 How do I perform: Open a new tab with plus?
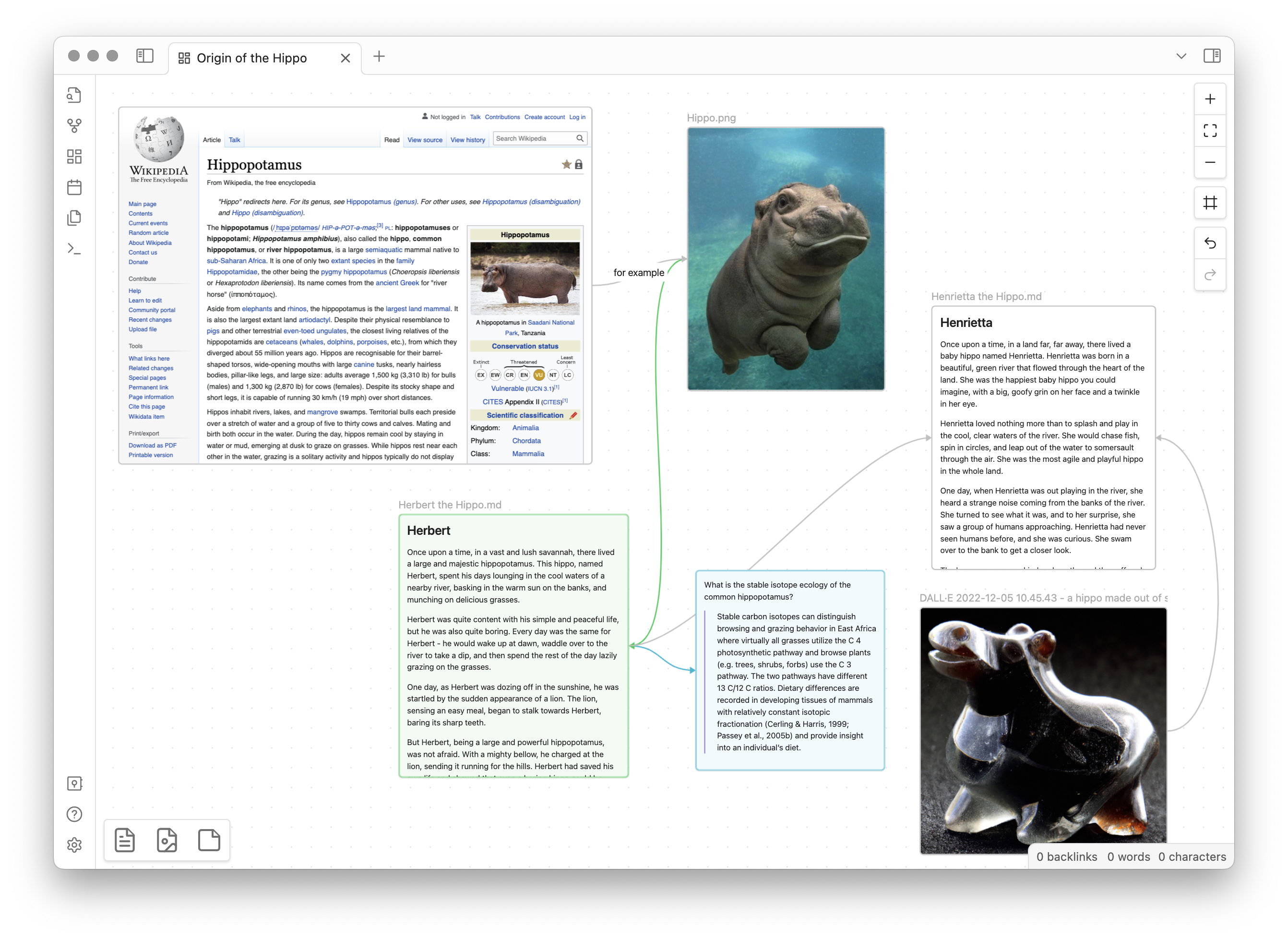(x=379, y=56)
